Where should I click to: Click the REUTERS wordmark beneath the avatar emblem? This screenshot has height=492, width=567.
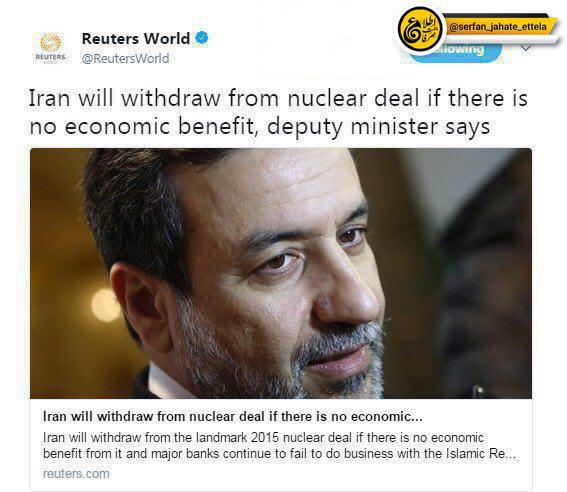coord(50,57)
